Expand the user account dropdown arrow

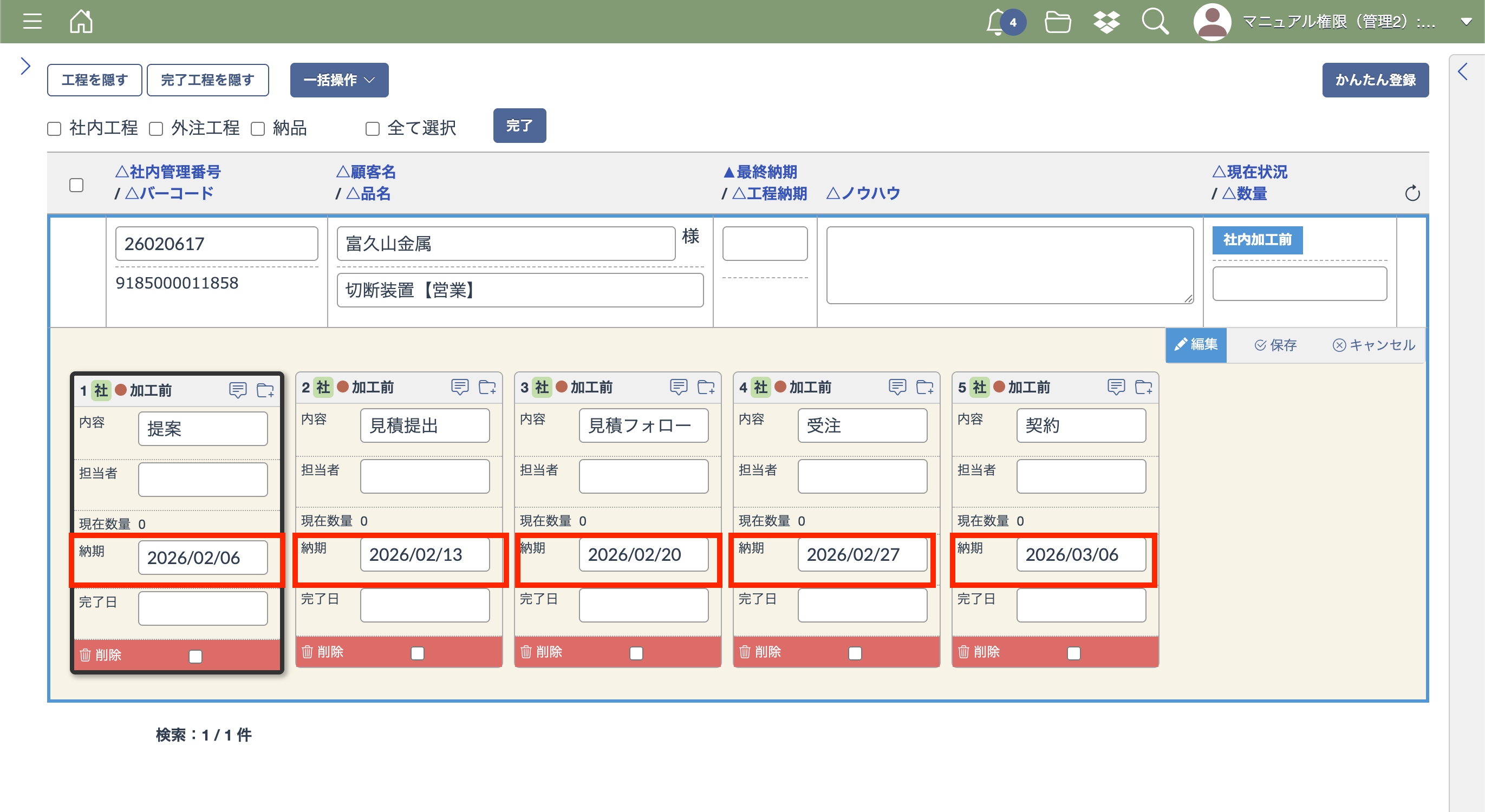pyautogui.click(x=1466, y=21)
